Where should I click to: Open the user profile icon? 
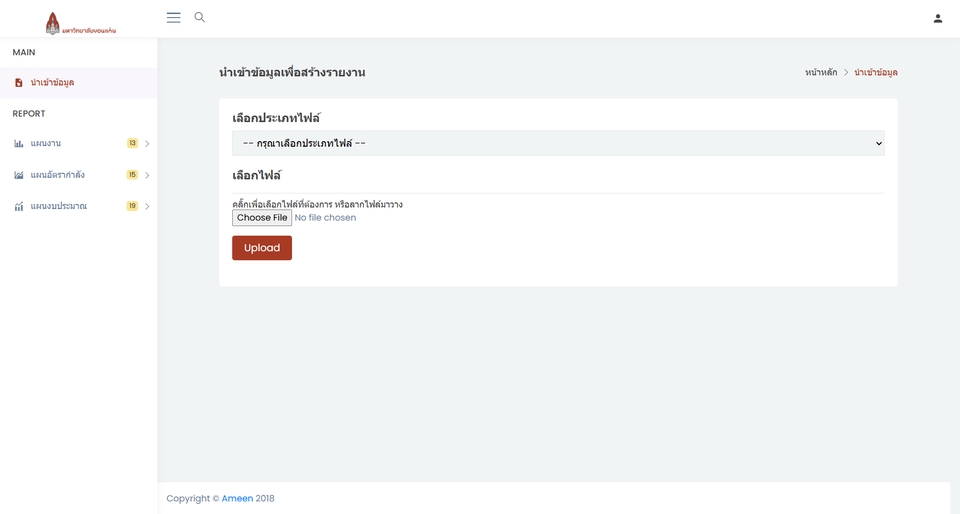[937, 18]
